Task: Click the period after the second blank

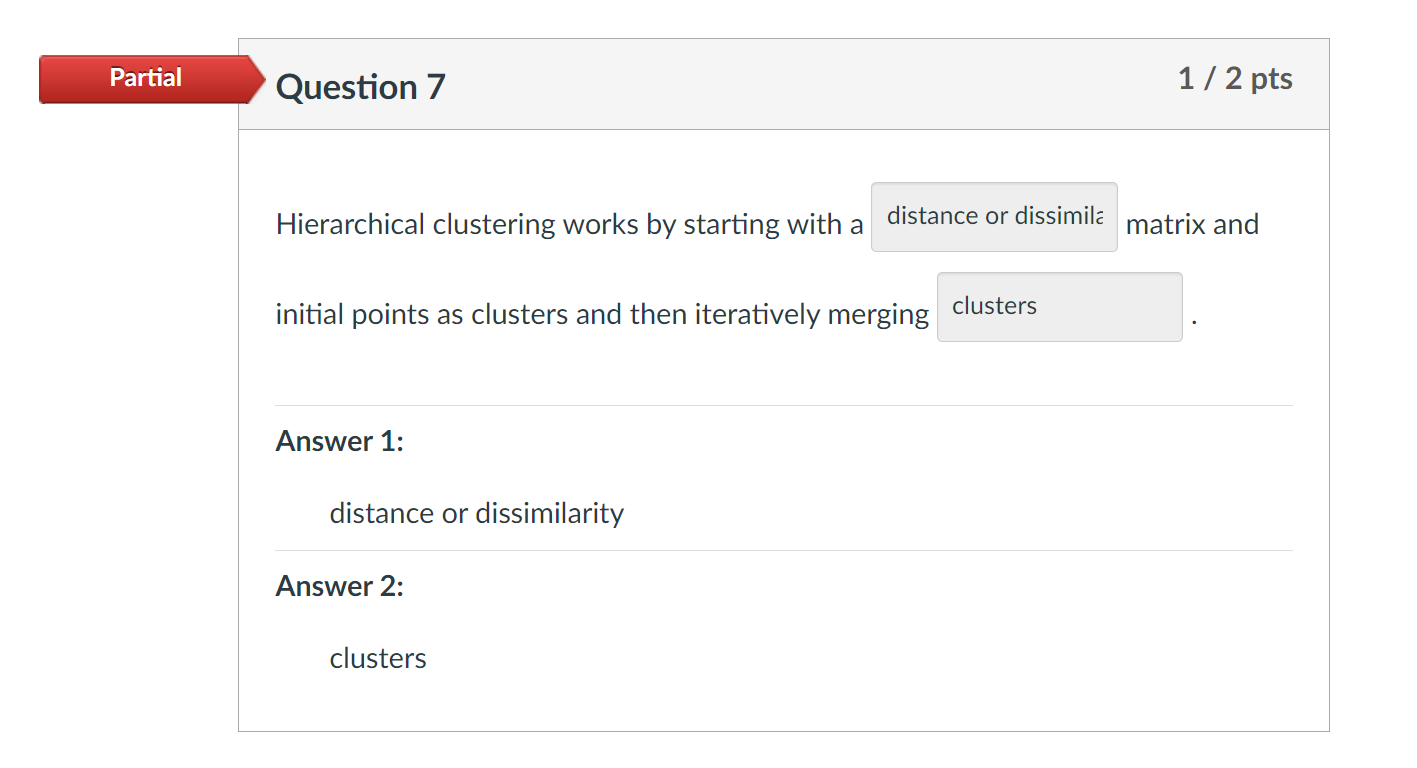Action: coord(1193,320)
